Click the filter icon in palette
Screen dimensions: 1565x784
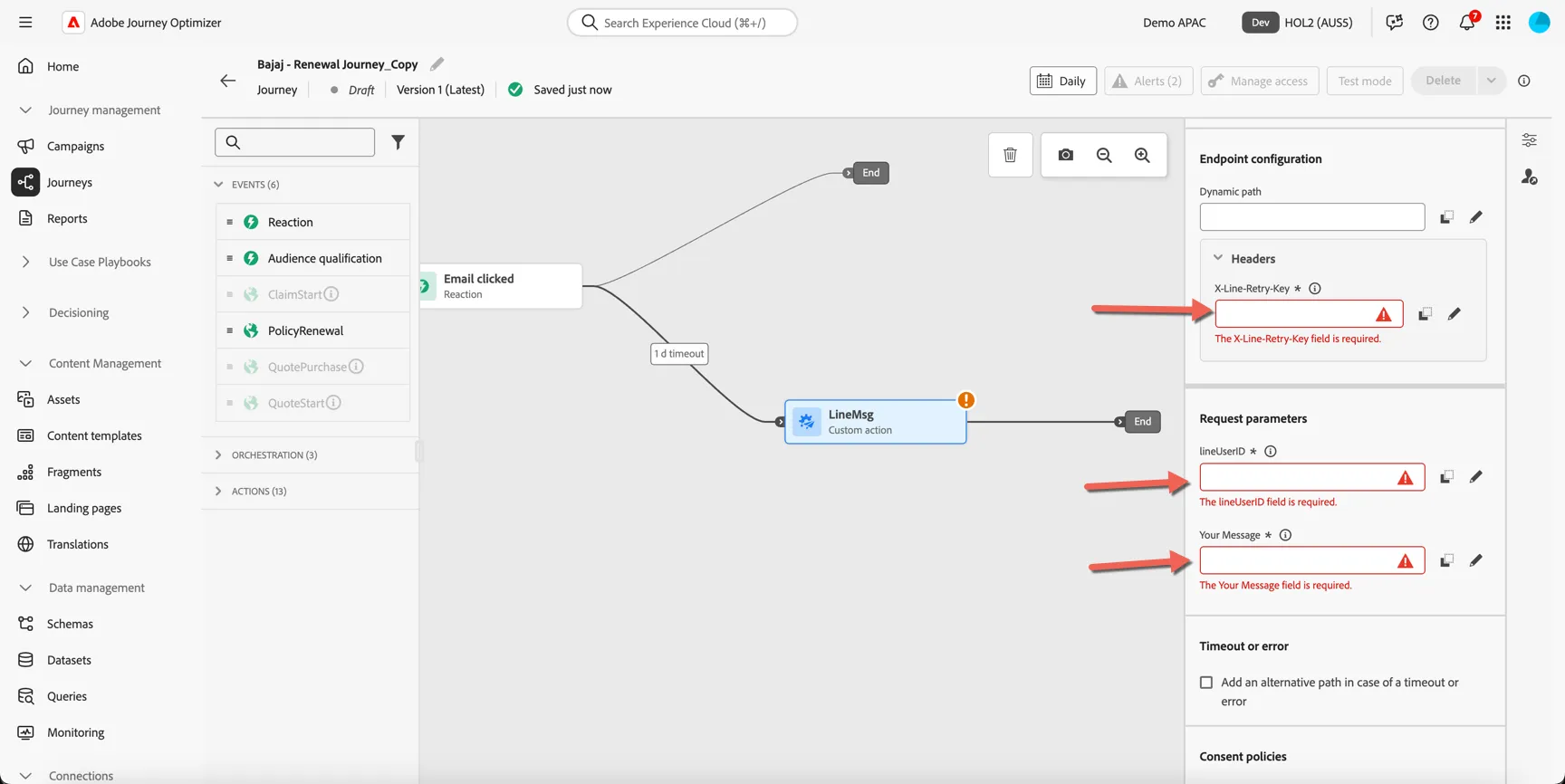pos(398,142)
